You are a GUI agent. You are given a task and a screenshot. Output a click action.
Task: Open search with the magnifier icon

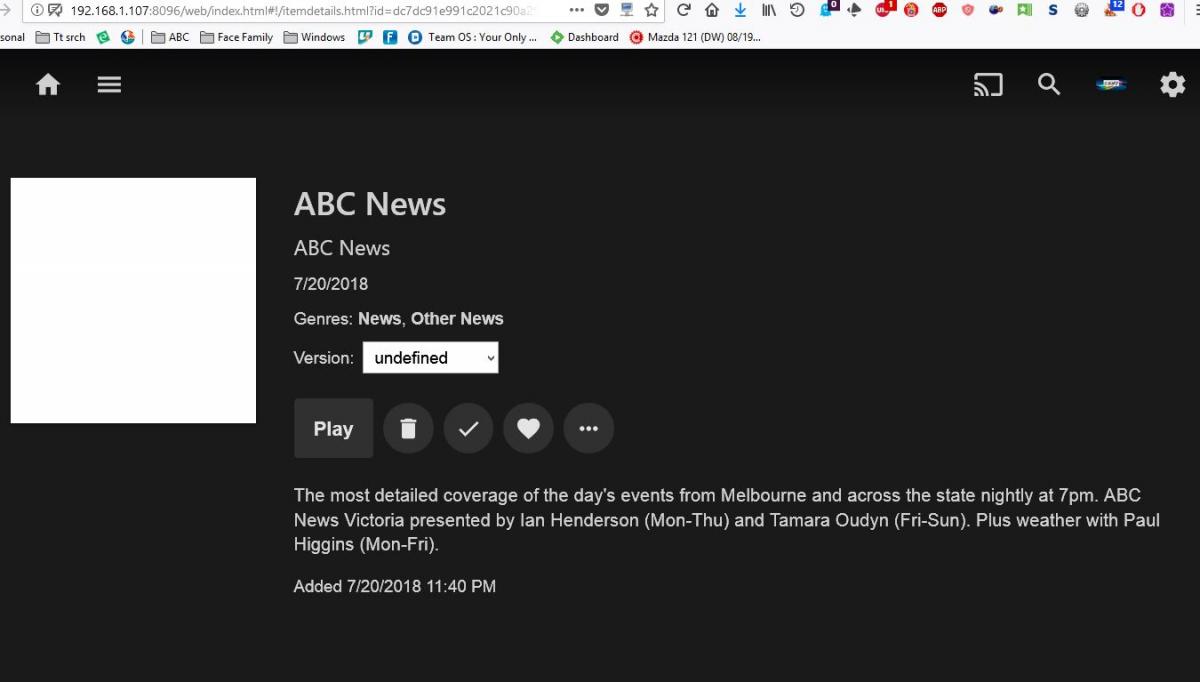pyautogui.click(x=1049, y=85)
